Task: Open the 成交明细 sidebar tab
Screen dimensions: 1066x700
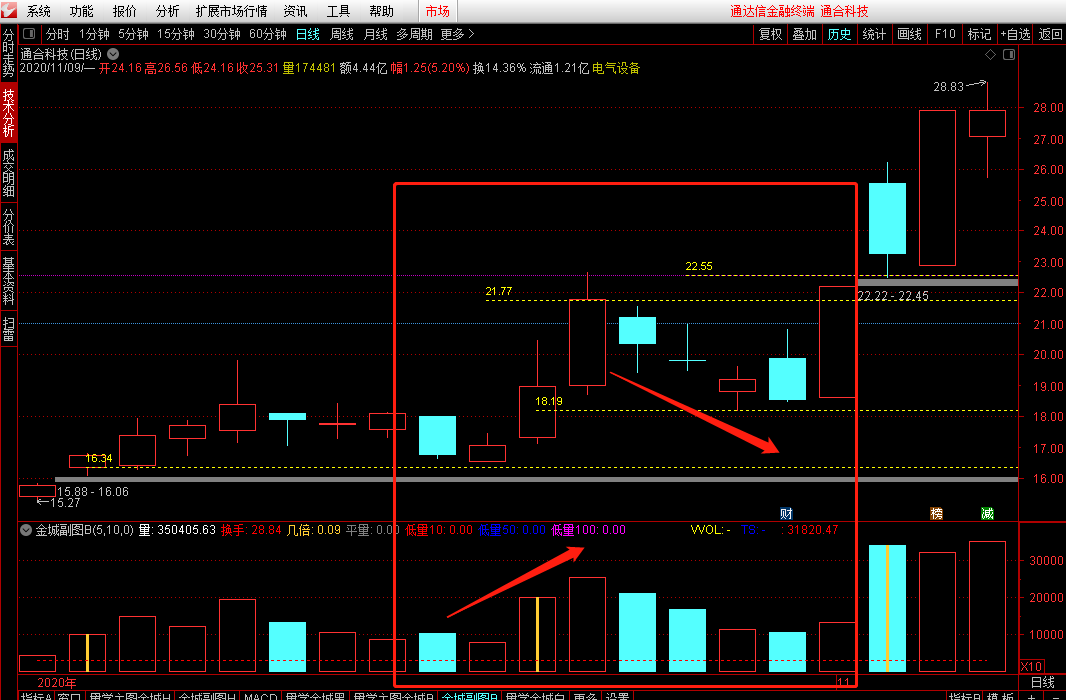Action: pos(9,173)
